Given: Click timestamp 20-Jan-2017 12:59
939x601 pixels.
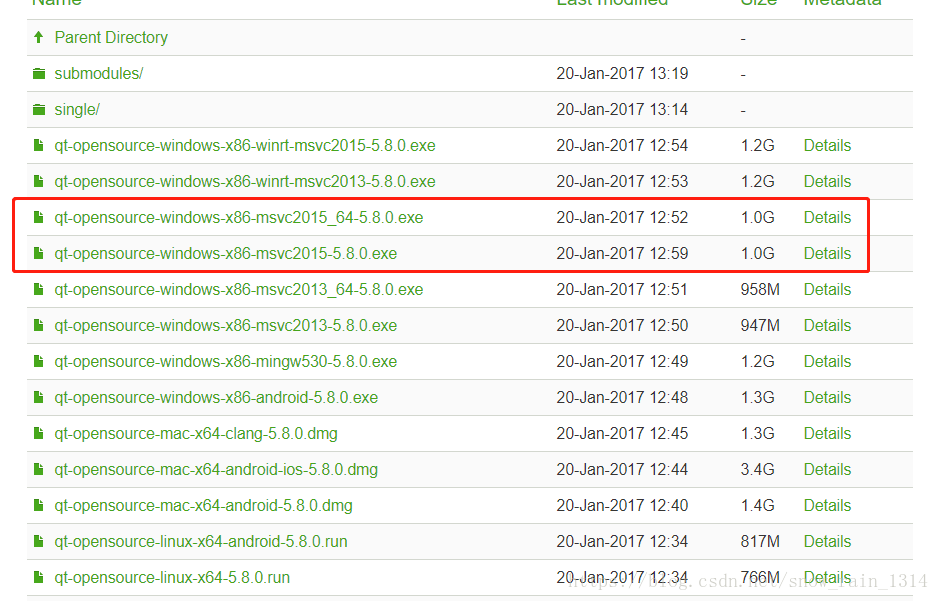Looking at the screenshot, I should [622, 253].
